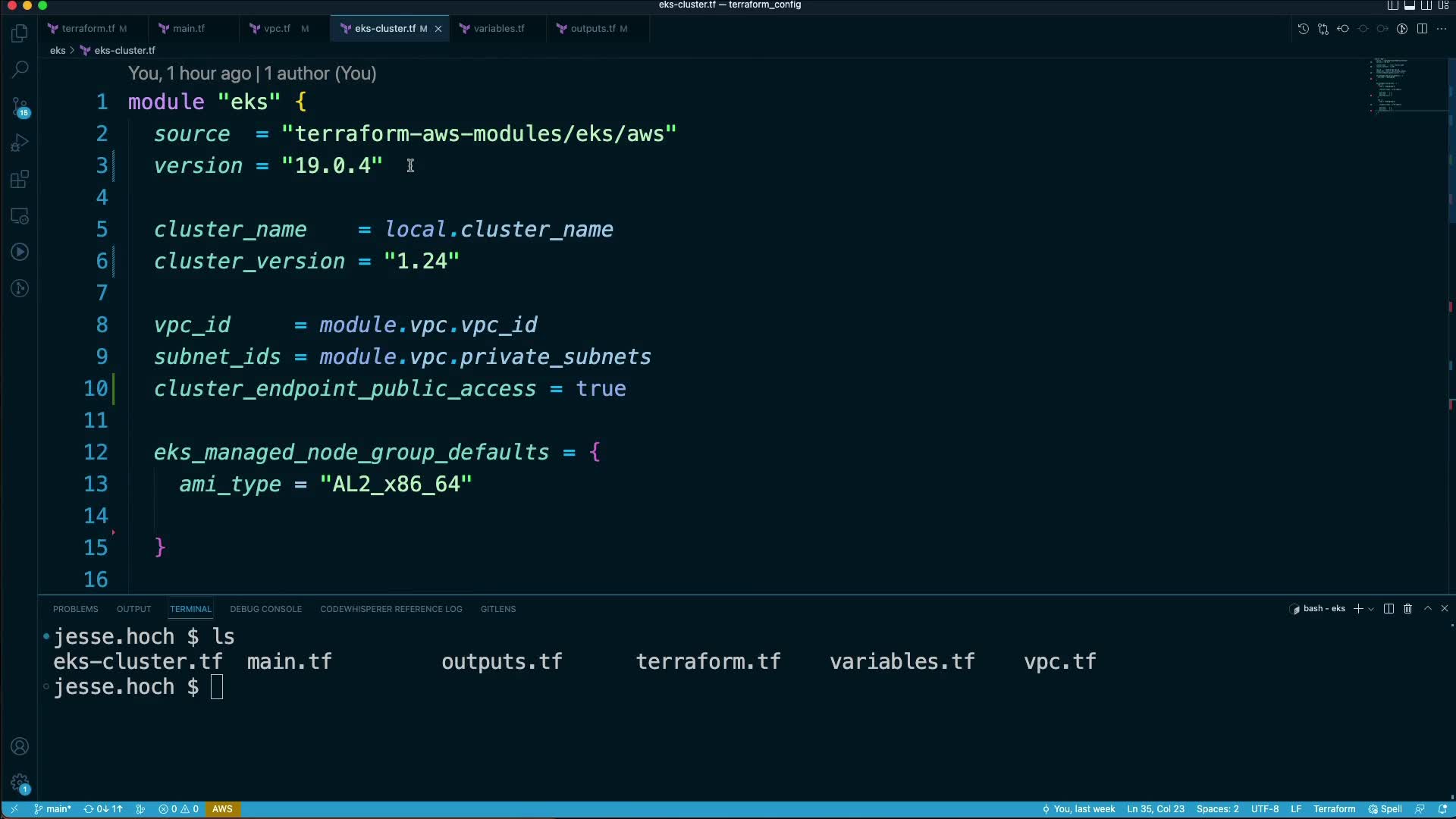
Task: Open the Source Control view
Action: [x=20, y=106]
